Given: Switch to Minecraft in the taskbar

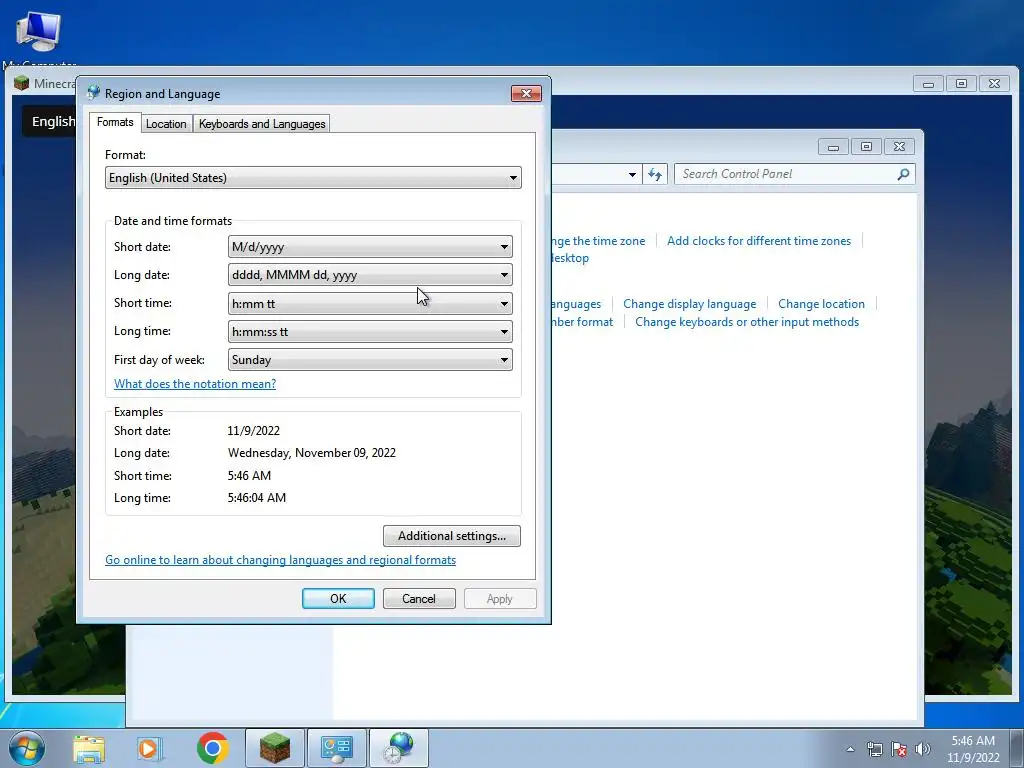Looking at the screenshot, I should coord(275,748).
